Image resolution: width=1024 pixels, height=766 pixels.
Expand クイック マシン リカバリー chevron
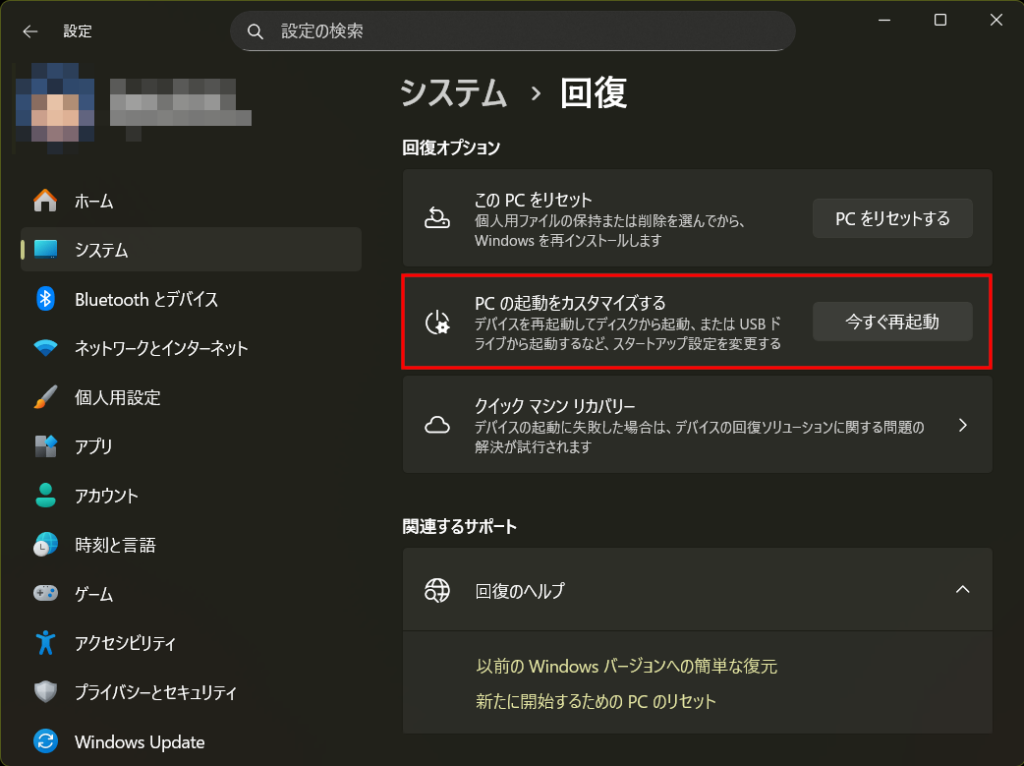point(963,426)
